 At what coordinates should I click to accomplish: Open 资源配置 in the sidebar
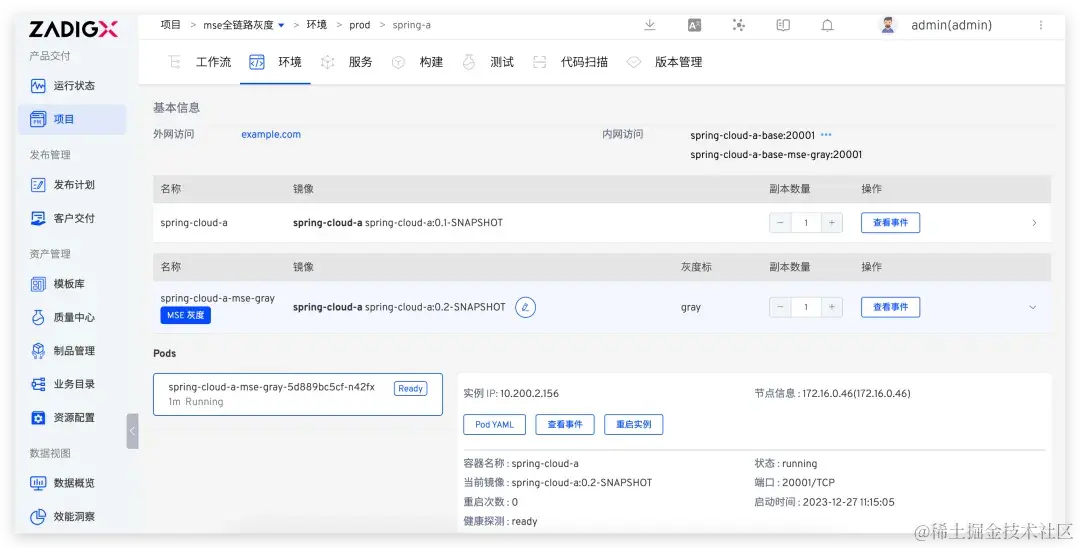[x=63, y=417]
